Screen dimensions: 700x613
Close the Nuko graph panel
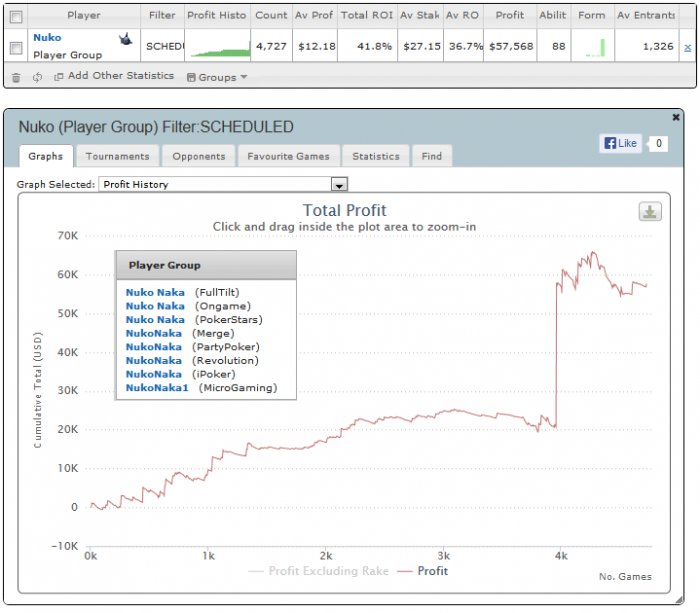(676, 117)
